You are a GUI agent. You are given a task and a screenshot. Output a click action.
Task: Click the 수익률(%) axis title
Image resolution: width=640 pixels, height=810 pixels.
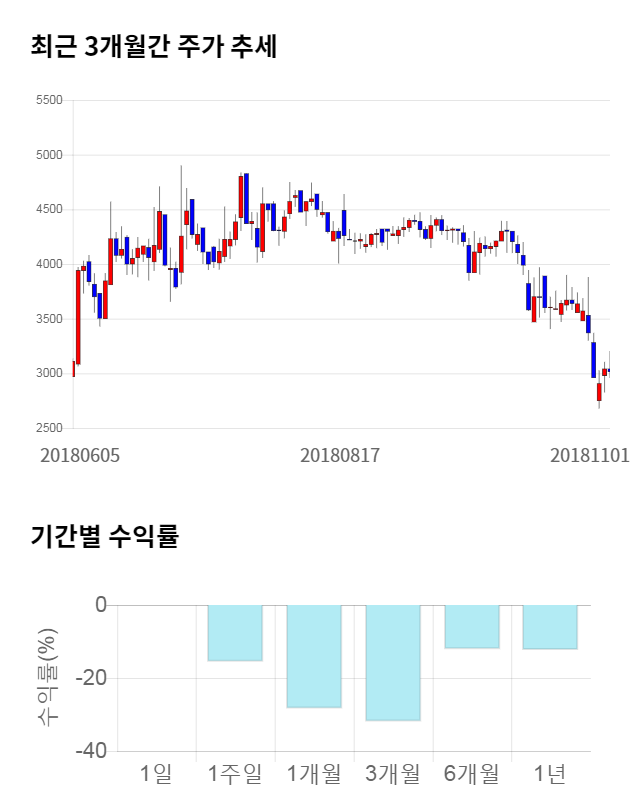pos(47,678)
